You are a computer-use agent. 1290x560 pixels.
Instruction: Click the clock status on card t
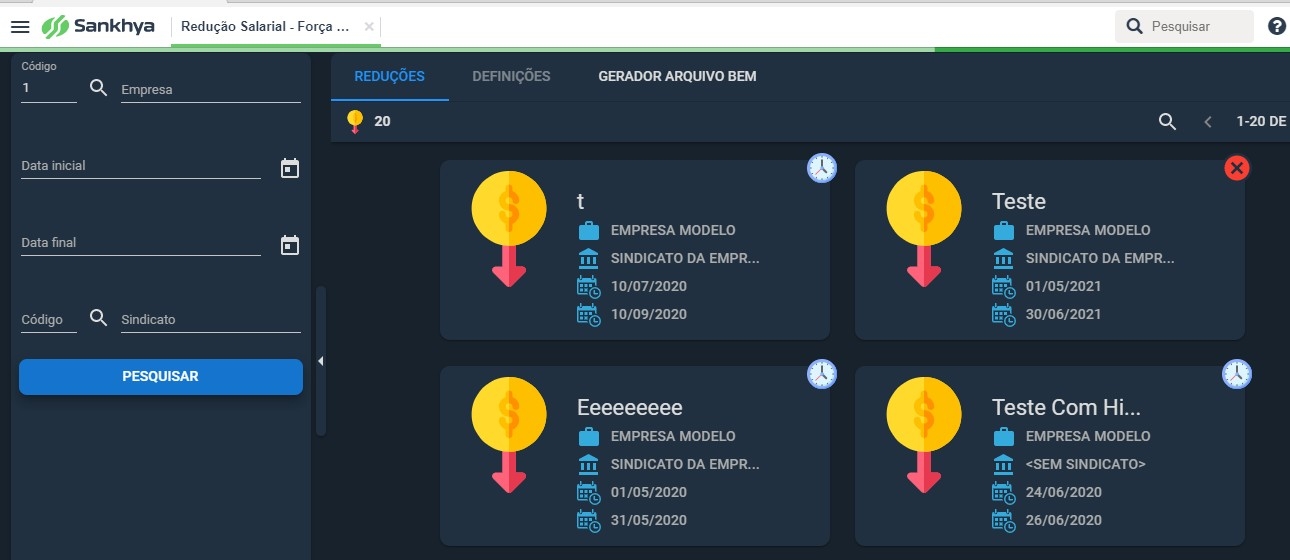pos(822,168)
